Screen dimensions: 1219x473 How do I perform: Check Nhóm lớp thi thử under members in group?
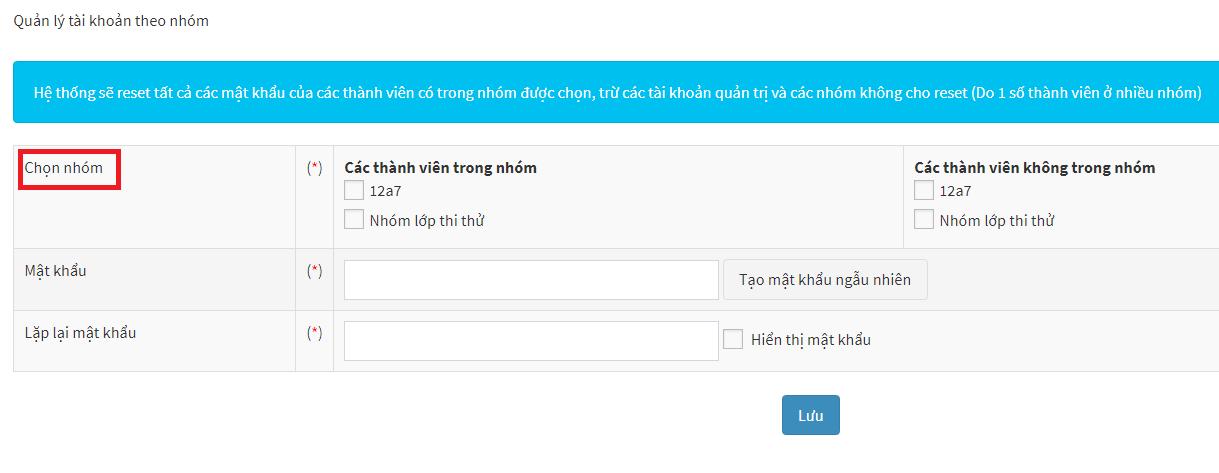coord(354,219)
